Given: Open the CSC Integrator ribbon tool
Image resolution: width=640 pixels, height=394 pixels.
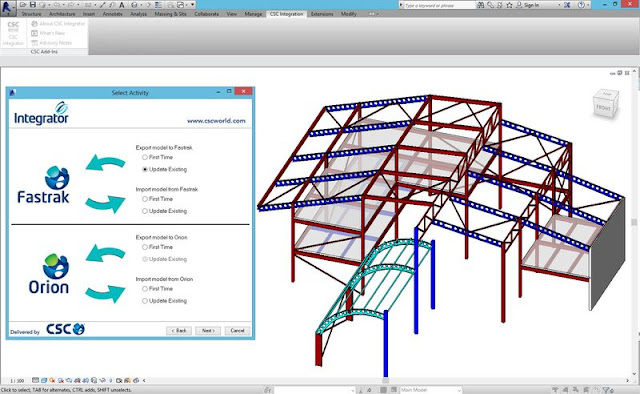Looking at the screenshot, I should click(13, 33).
